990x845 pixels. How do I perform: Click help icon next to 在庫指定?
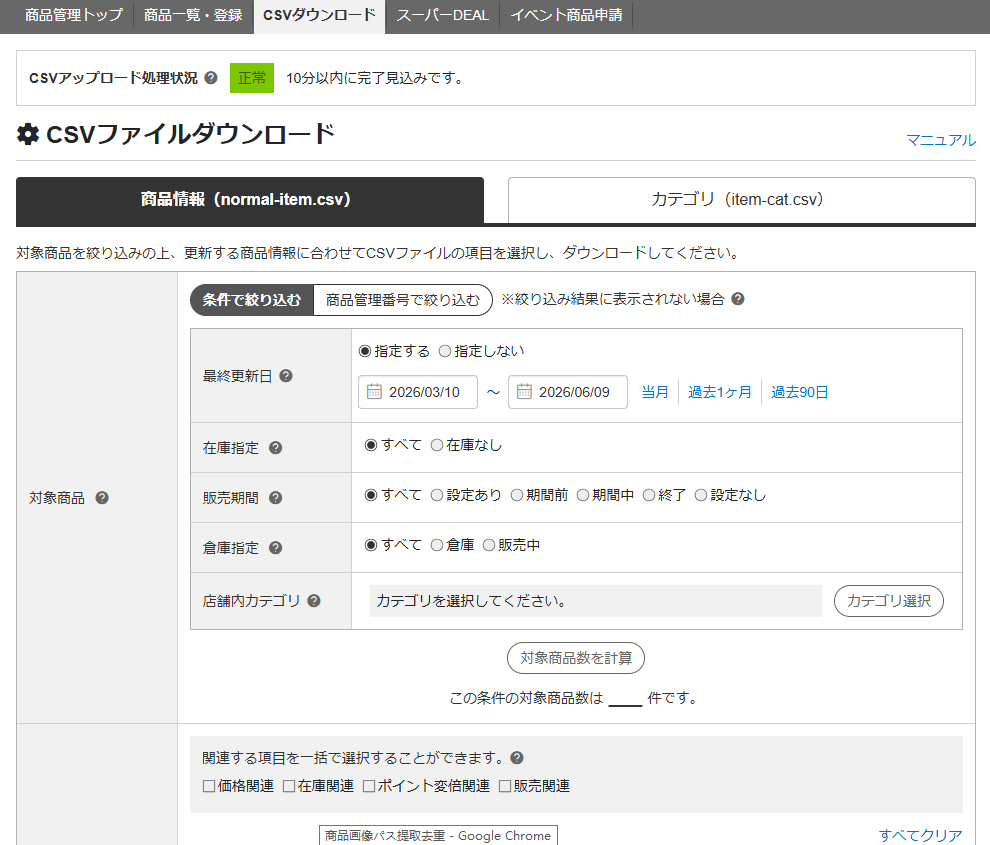click(x=275, y=448)
